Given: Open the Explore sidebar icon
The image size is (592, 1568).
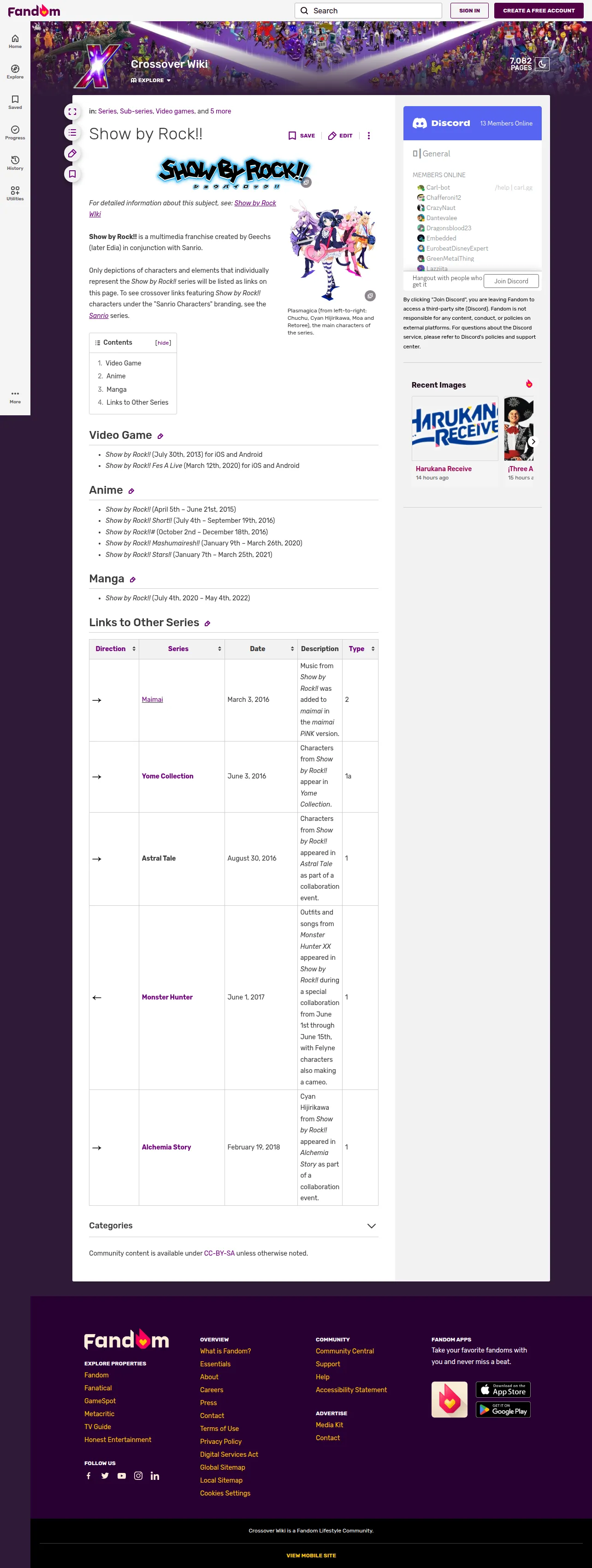Looking at the screenshot, I should click(x=15, y=72).
